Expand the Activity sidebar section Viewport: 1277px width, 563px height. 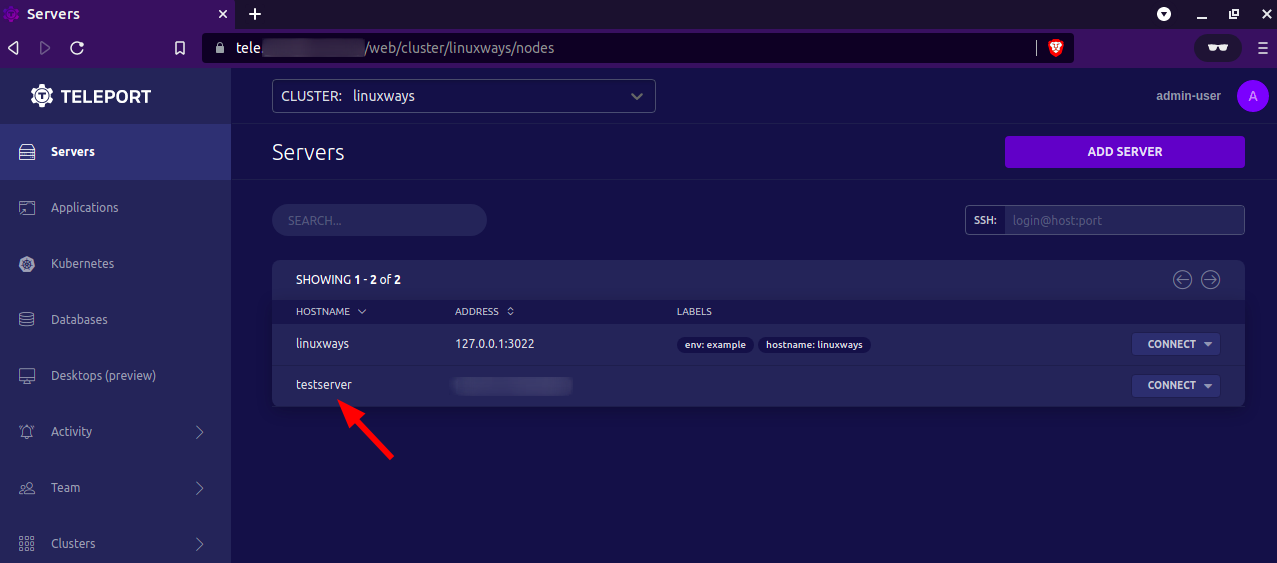click(x=115, y=432)
